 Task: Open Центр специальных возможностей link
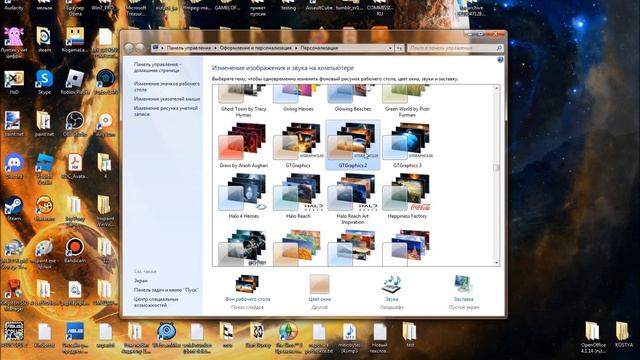[156, 302]
